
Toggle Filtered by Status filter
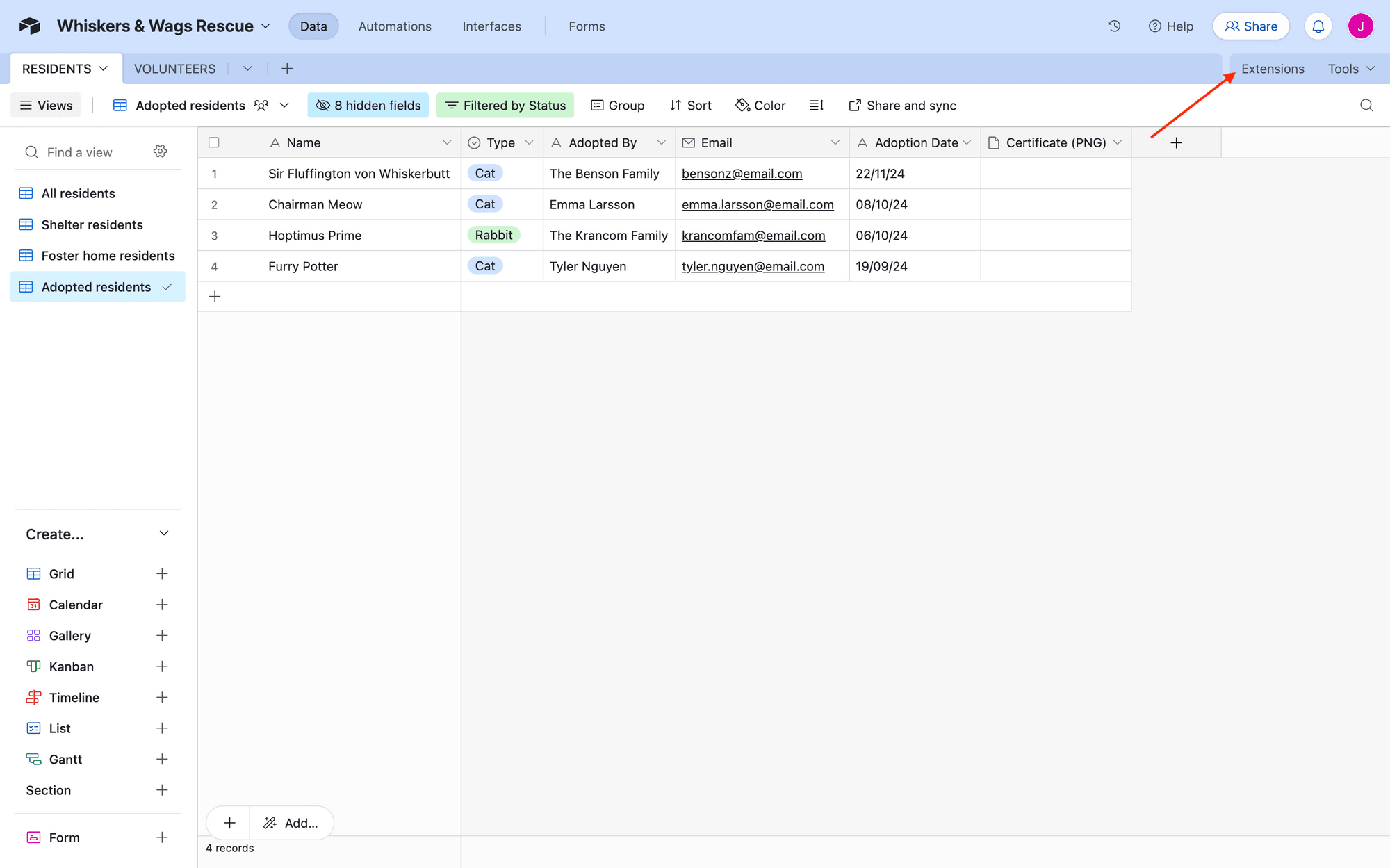pos(506,105)
